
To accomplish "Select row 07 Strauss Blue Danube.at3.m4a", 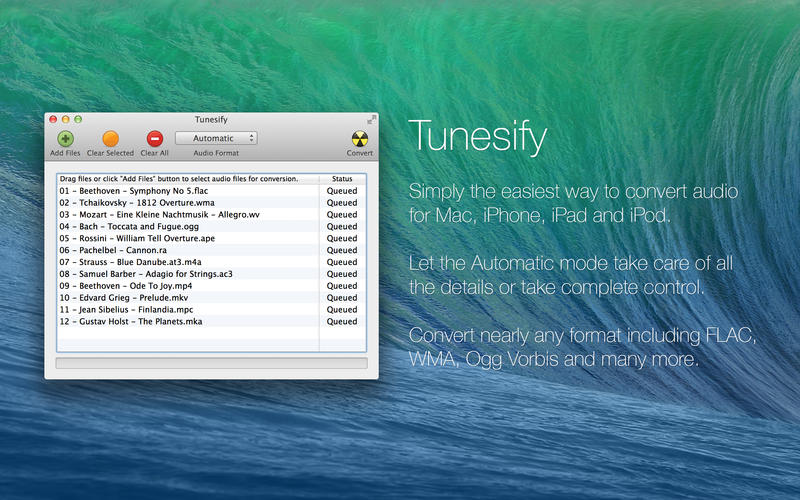I will (x=211, y=262).
